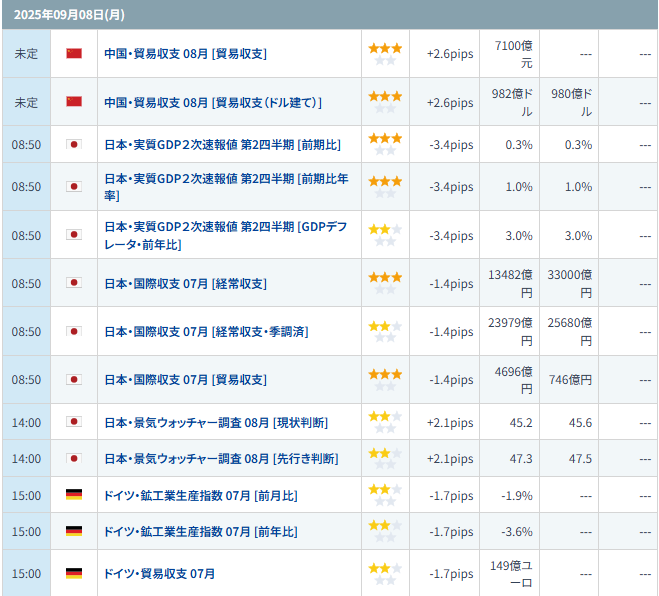Viewport: 659px width, 596px height.
Task: Click star rating for 現状判断 row
Action: tap(385, 422)
